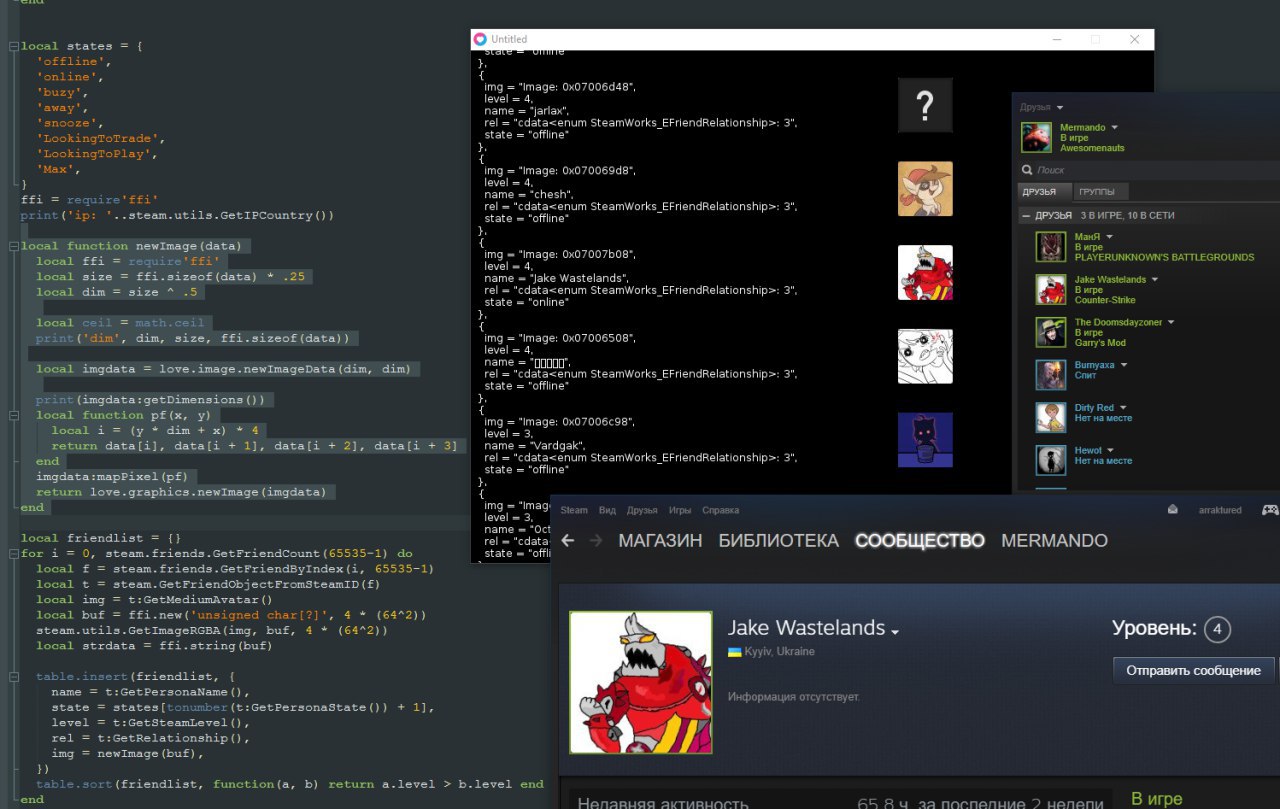Click 'Kyiv, Ukraine' location text

coord(780,652)
